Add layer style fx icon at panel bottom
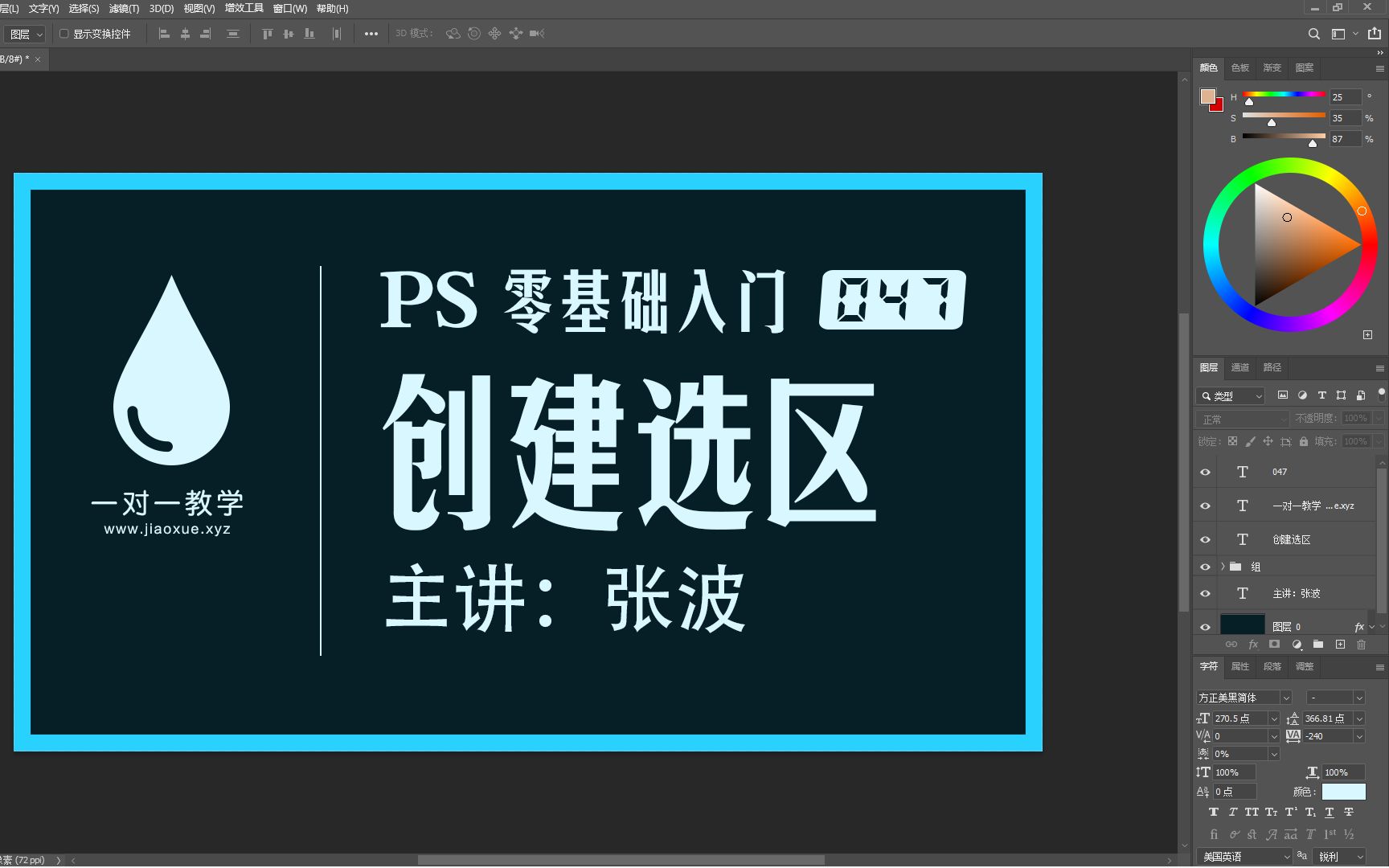Screen dimensions: 1389x868 tap(1253, 645)
